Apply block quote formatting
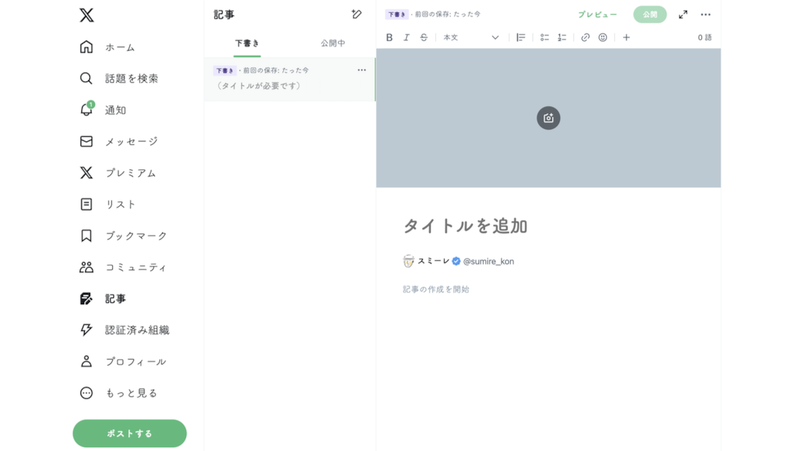This screenshot has height=451, width=800. [x=520, y=37]
